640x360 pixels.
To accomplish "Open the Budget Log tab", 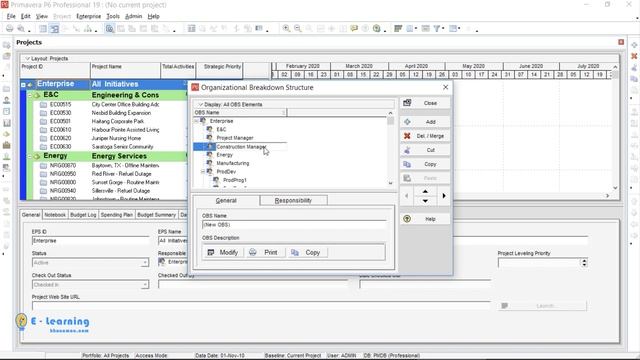I will pos(83,215).
